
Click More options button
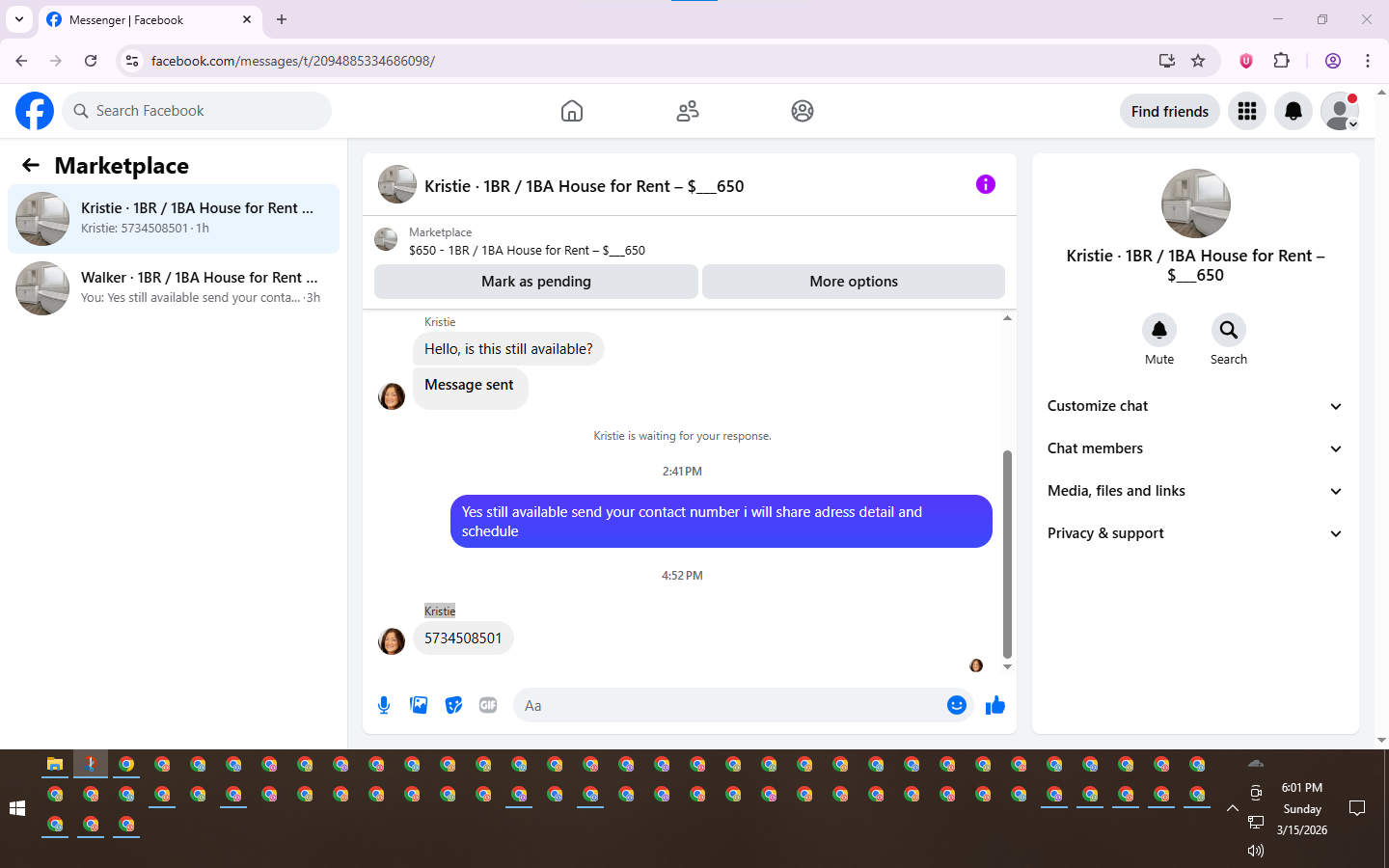coord(854,282)
